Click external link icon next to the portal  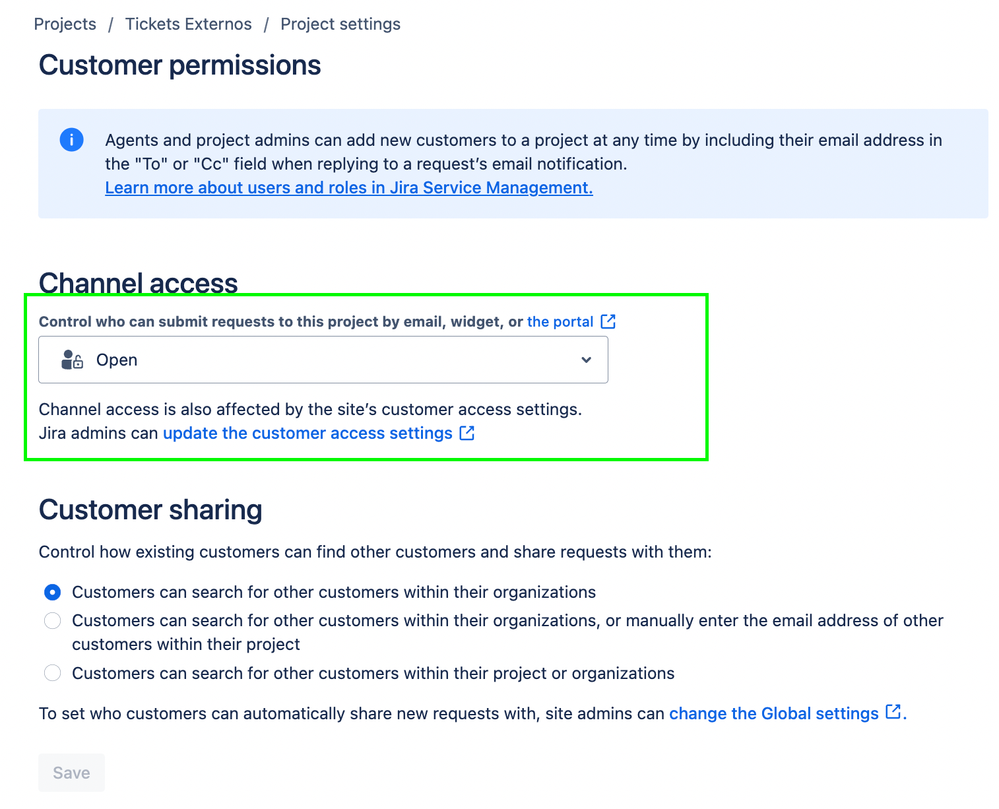(608, 321)
